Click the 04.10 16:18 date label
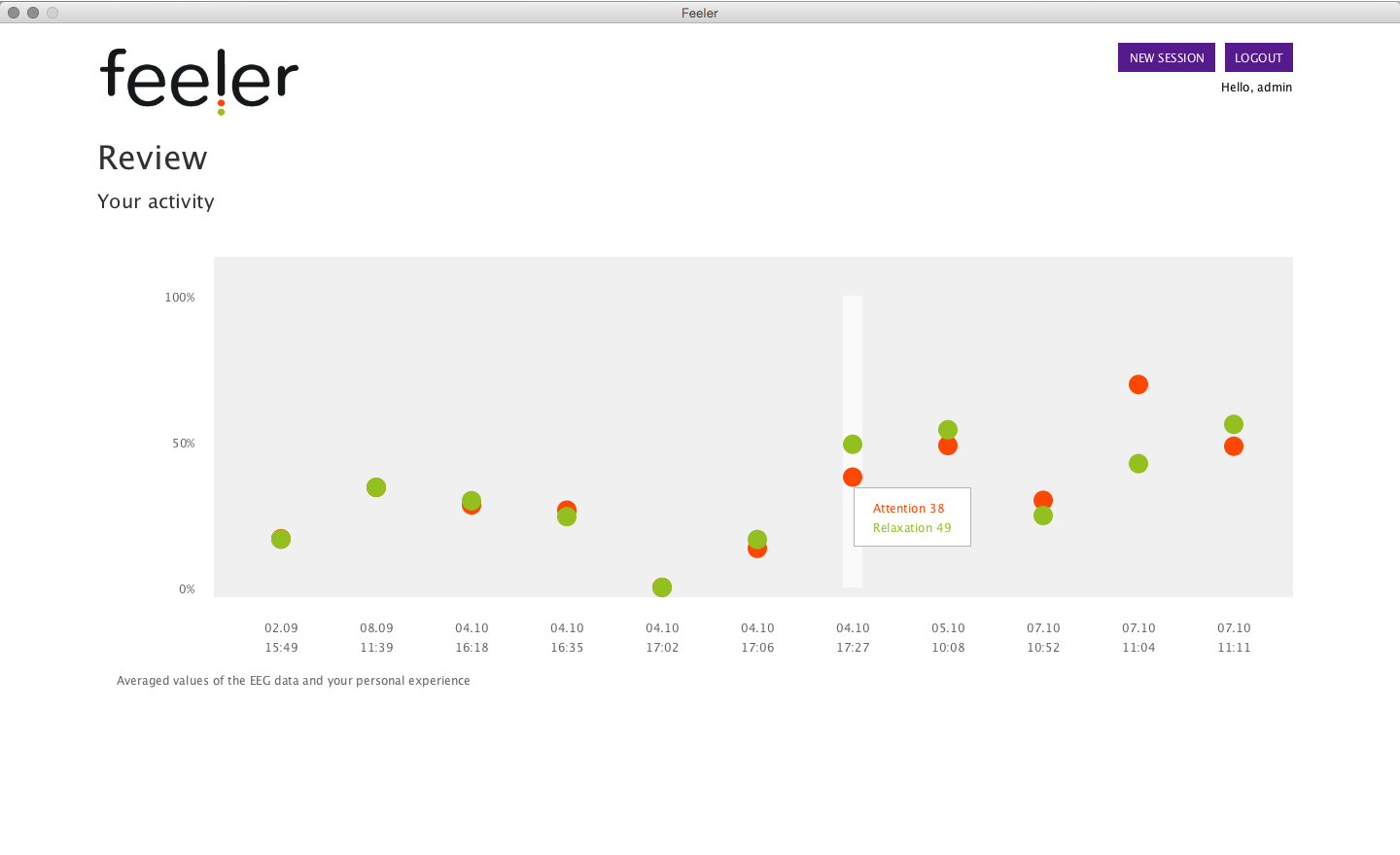Image resolution: width=1400 pixels, height=855 pixels. 472,637
